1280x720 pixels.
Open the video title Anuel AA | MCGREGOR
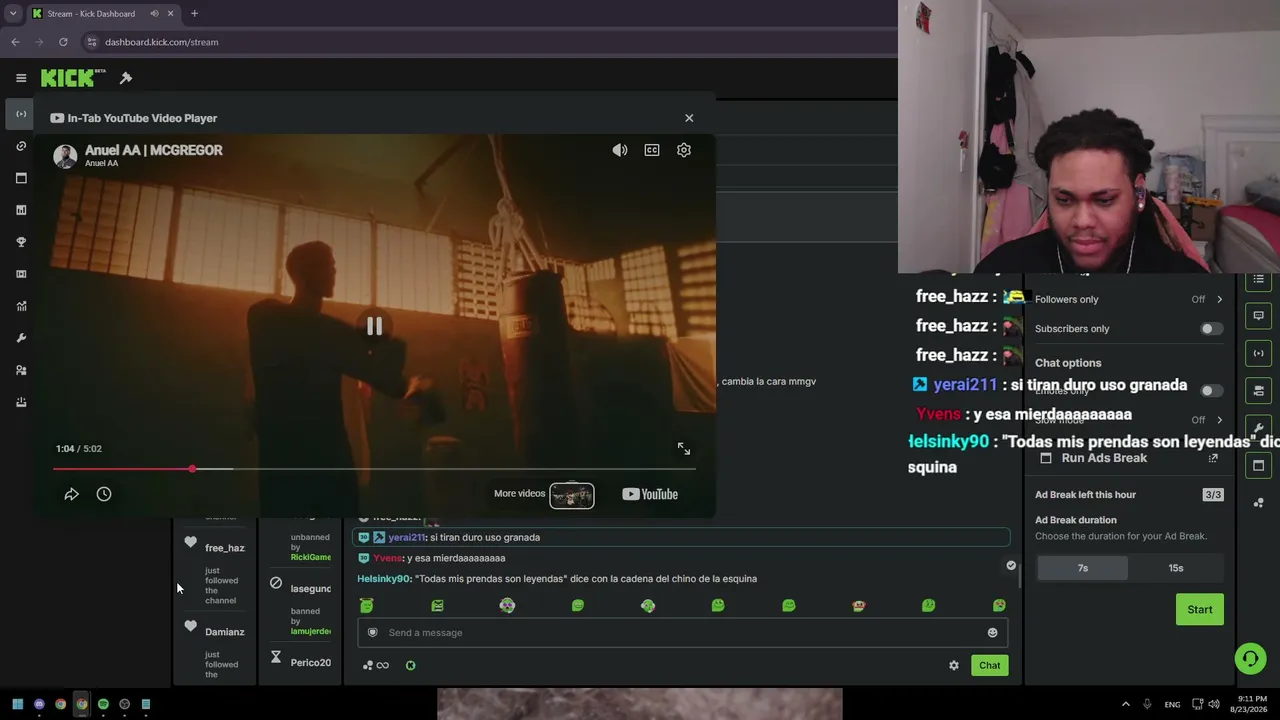pos(154,150)
